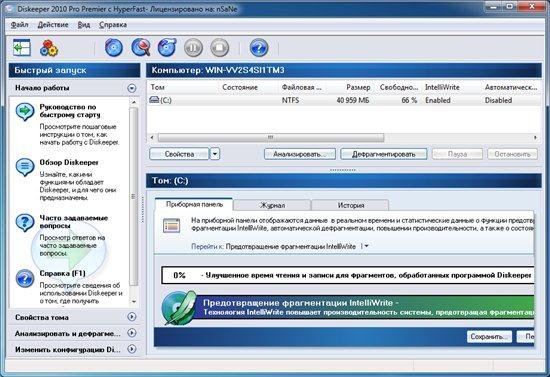Click the dashboard info panel icon
This screenshot has height=377, width=550.
[172, 225]
